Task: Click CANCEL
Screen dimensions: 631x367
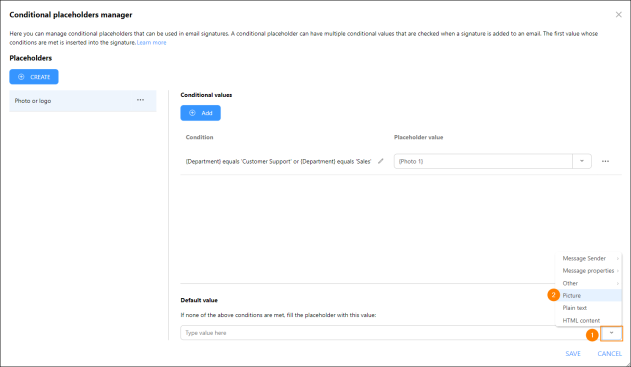Action: point(609,354)
